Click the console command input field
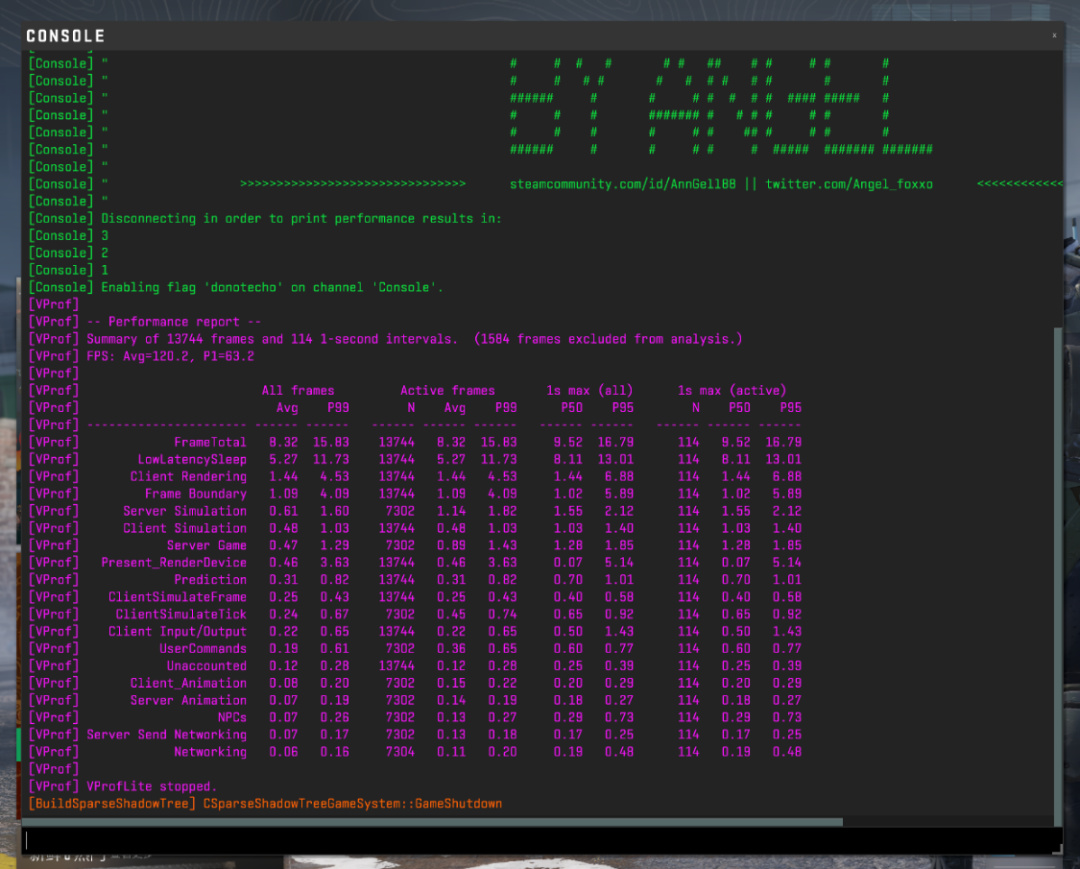The height and width of the screenshot is (869, 1080). point(541,840)
